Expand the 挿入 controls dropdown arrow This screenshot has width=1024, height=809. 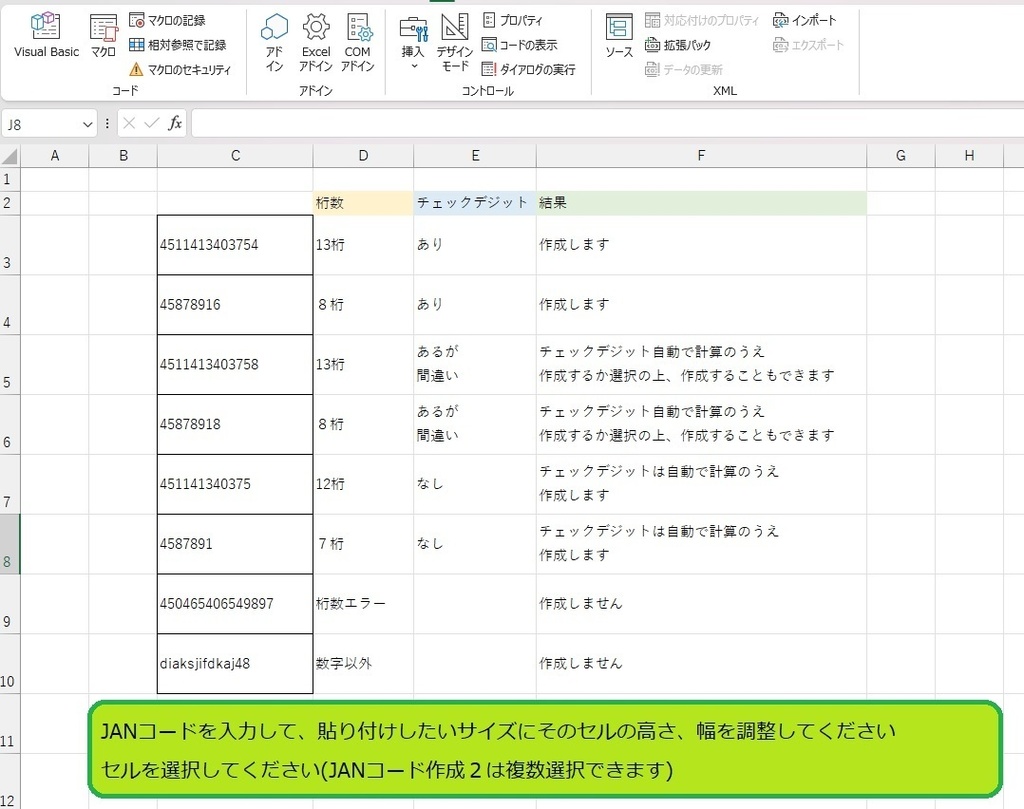point(413,63)
